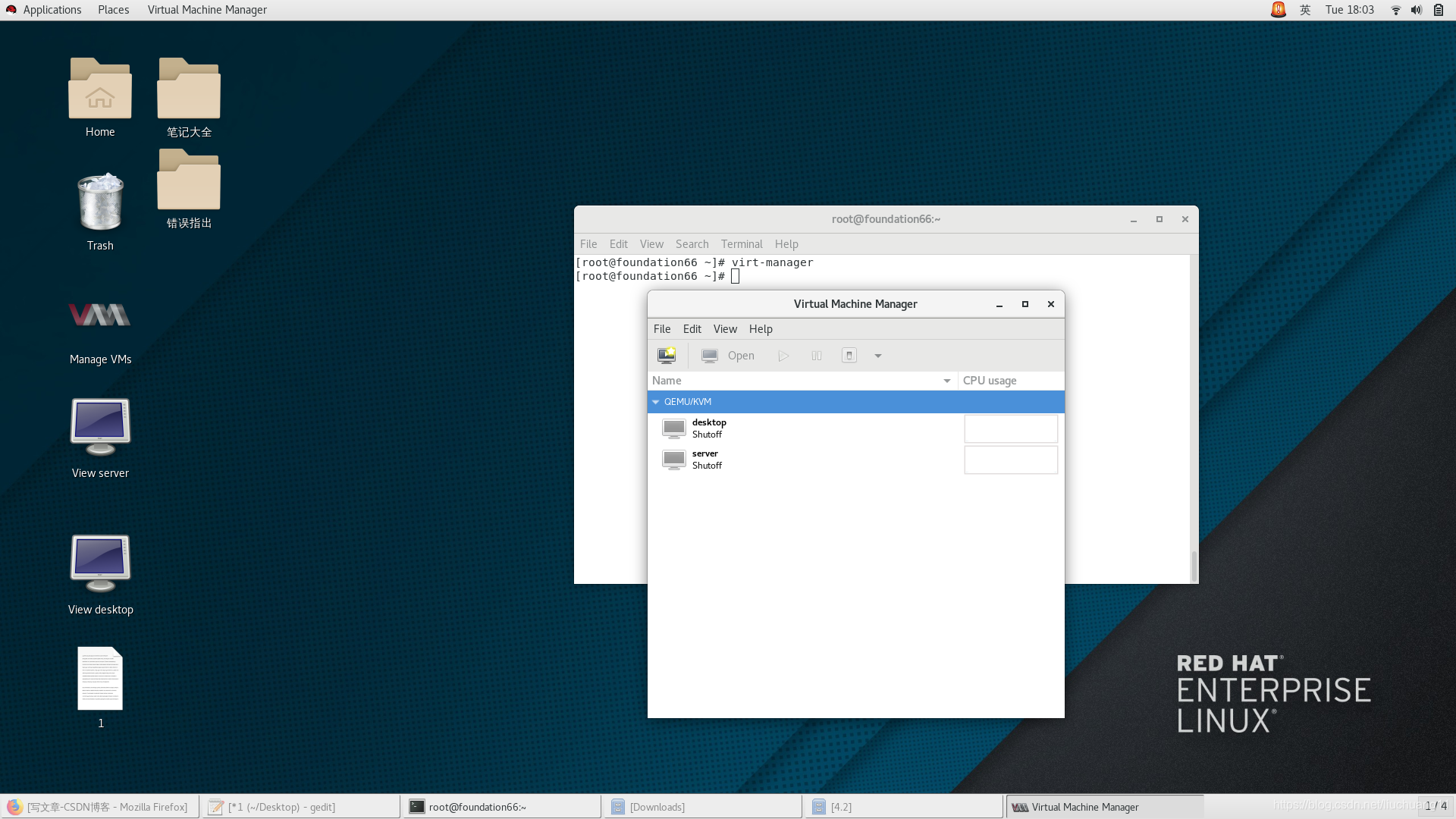Start VM with the Run play icon
This screenshot has height=819, width=1456.
783,356
